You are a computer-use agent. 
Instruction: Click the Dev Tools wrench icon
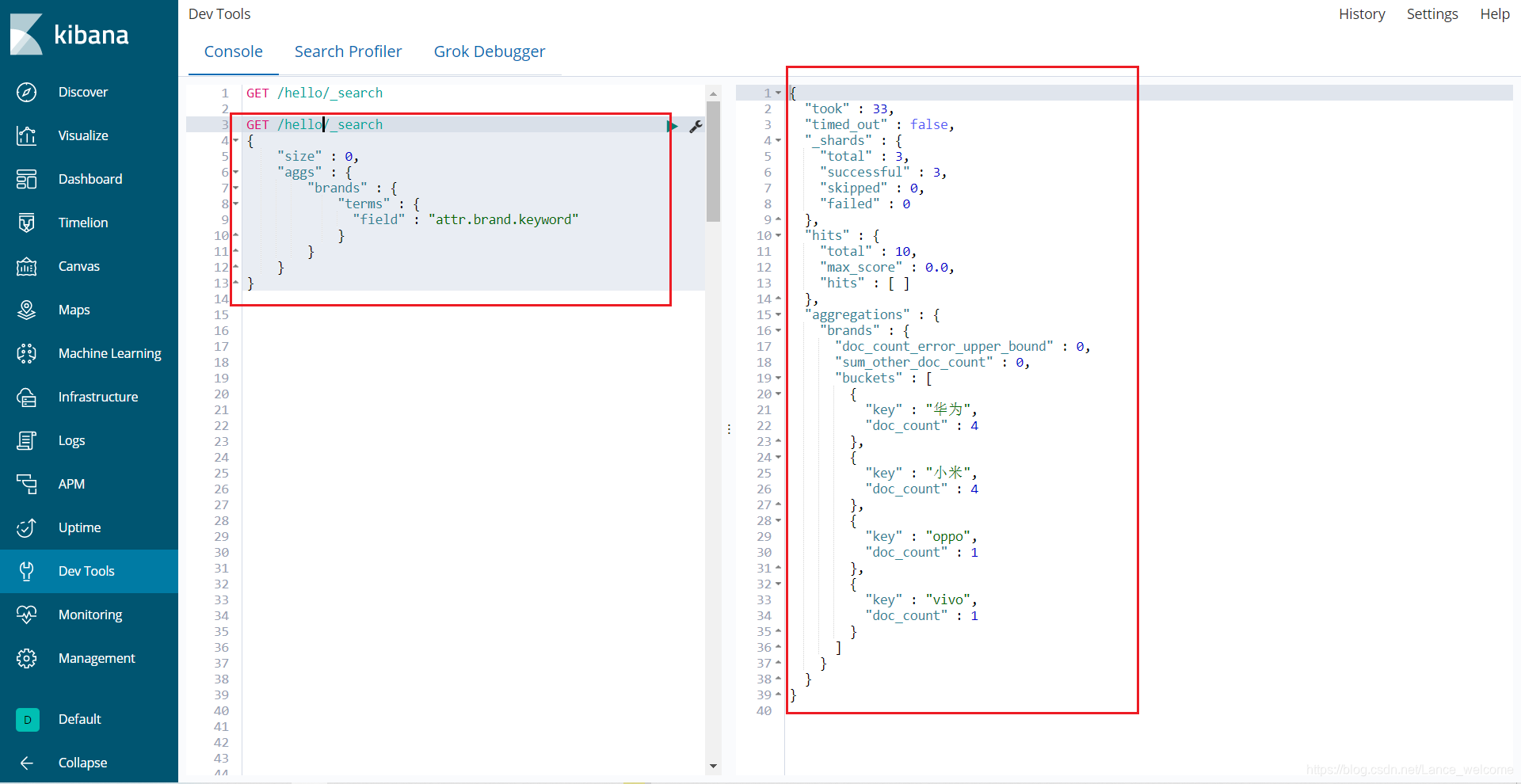26,571
